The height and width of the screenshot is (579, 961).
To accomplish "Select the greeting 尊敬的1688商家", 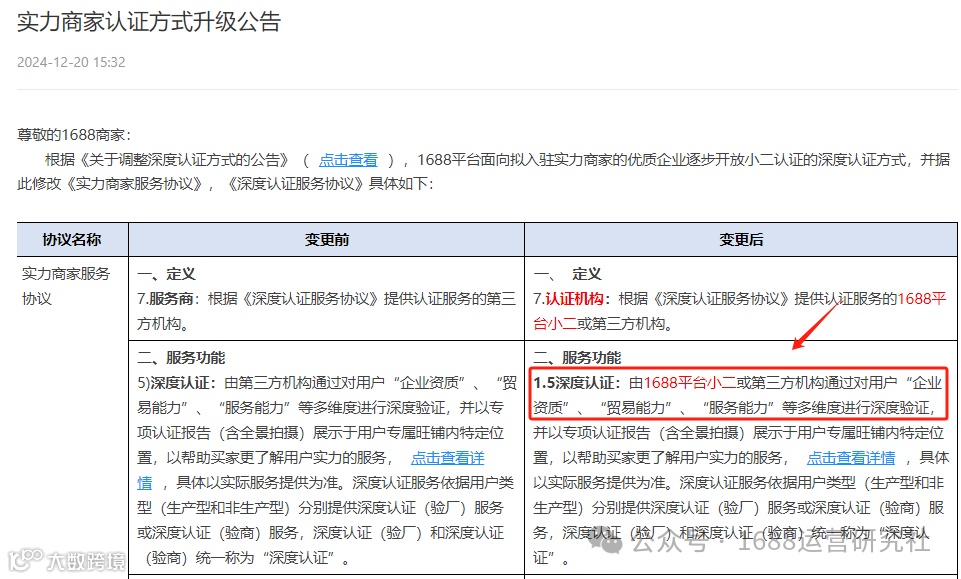I will (x=74, y=135).
